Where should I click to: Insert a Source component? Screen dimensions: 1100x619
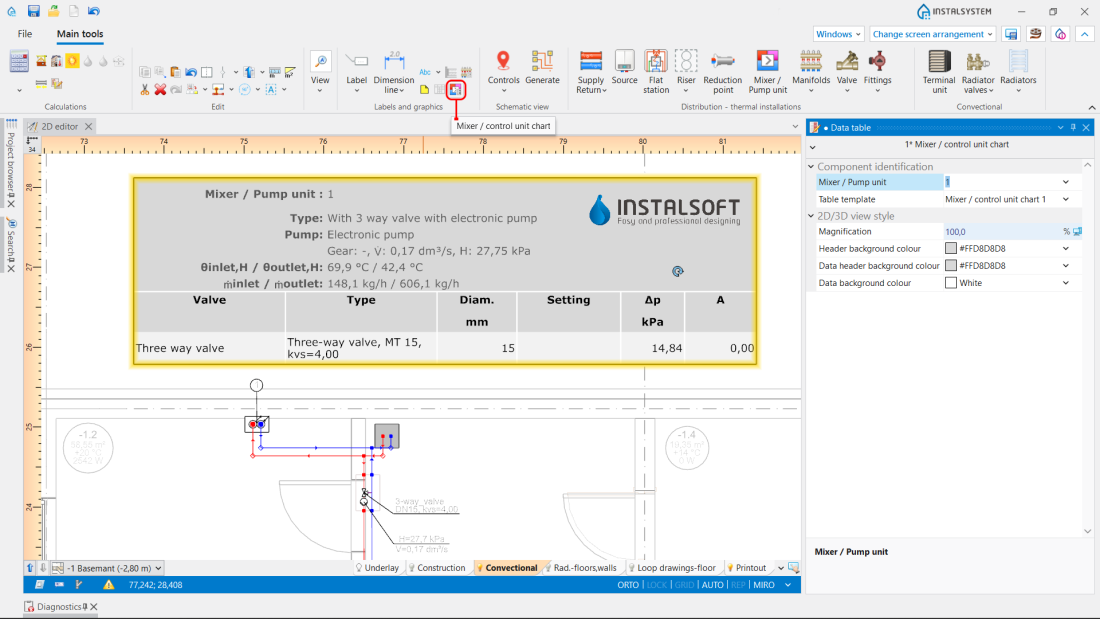(x=624, y=67)
